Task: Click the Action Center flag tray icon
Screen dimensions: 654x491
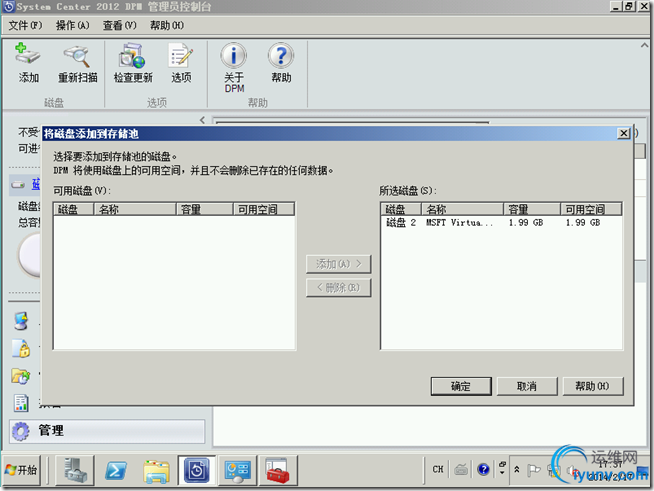Action: click(x=533, y=470)
